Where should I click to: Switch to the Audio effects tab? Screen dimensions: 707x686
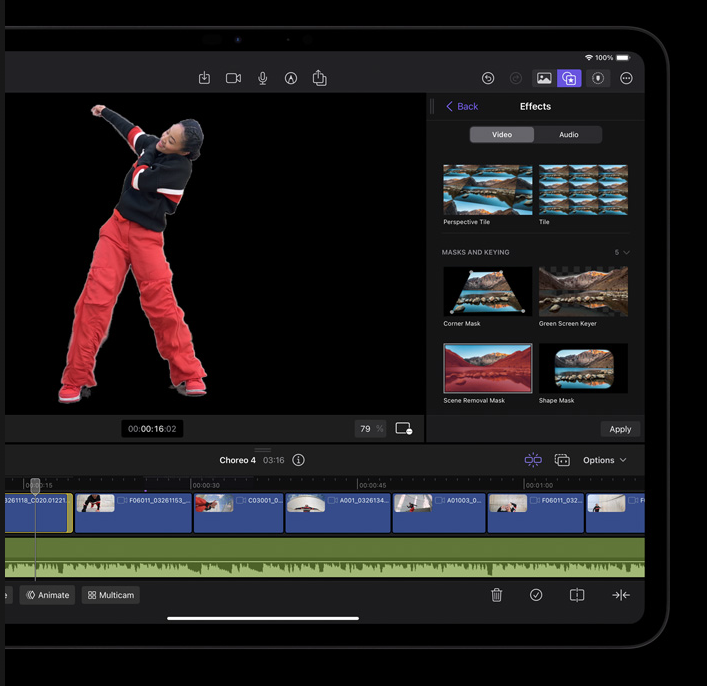[x=569, y=134]
